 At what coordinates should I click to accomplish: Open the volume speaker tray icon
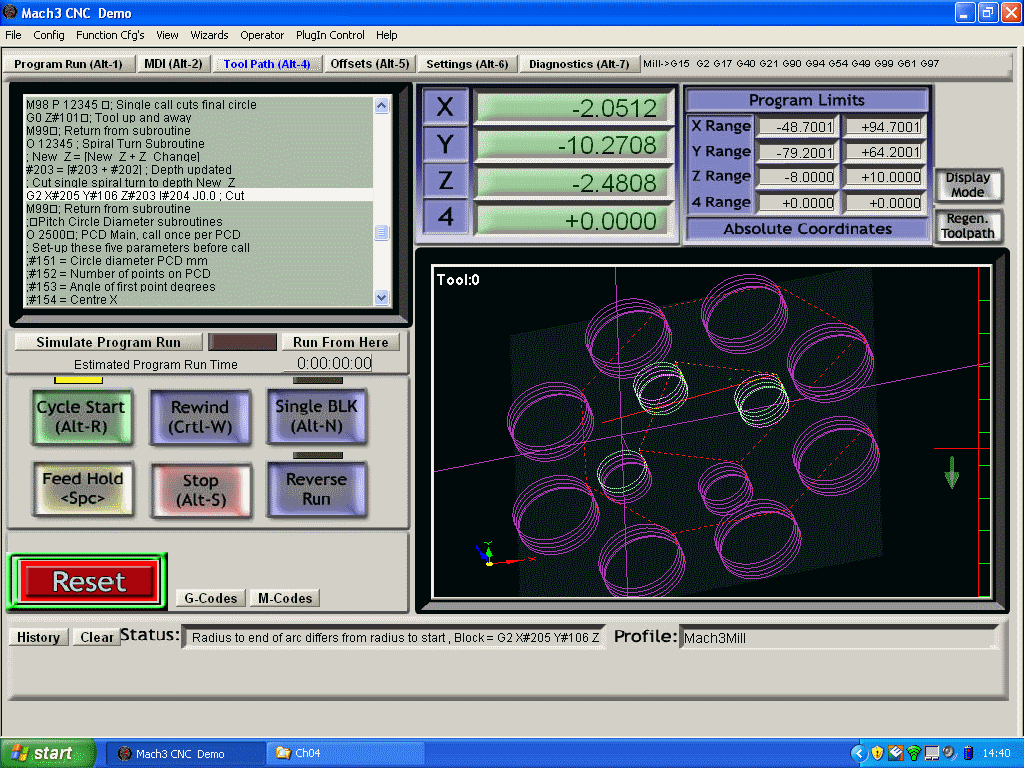click(950, 753)
